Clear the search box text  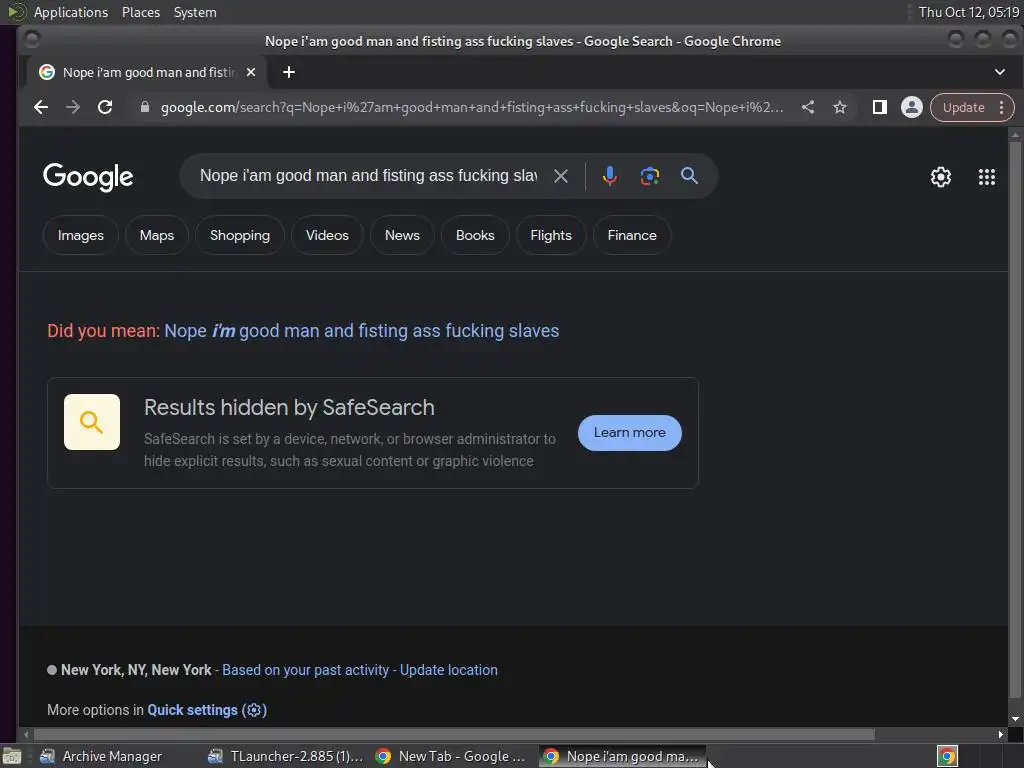point(561,176)
